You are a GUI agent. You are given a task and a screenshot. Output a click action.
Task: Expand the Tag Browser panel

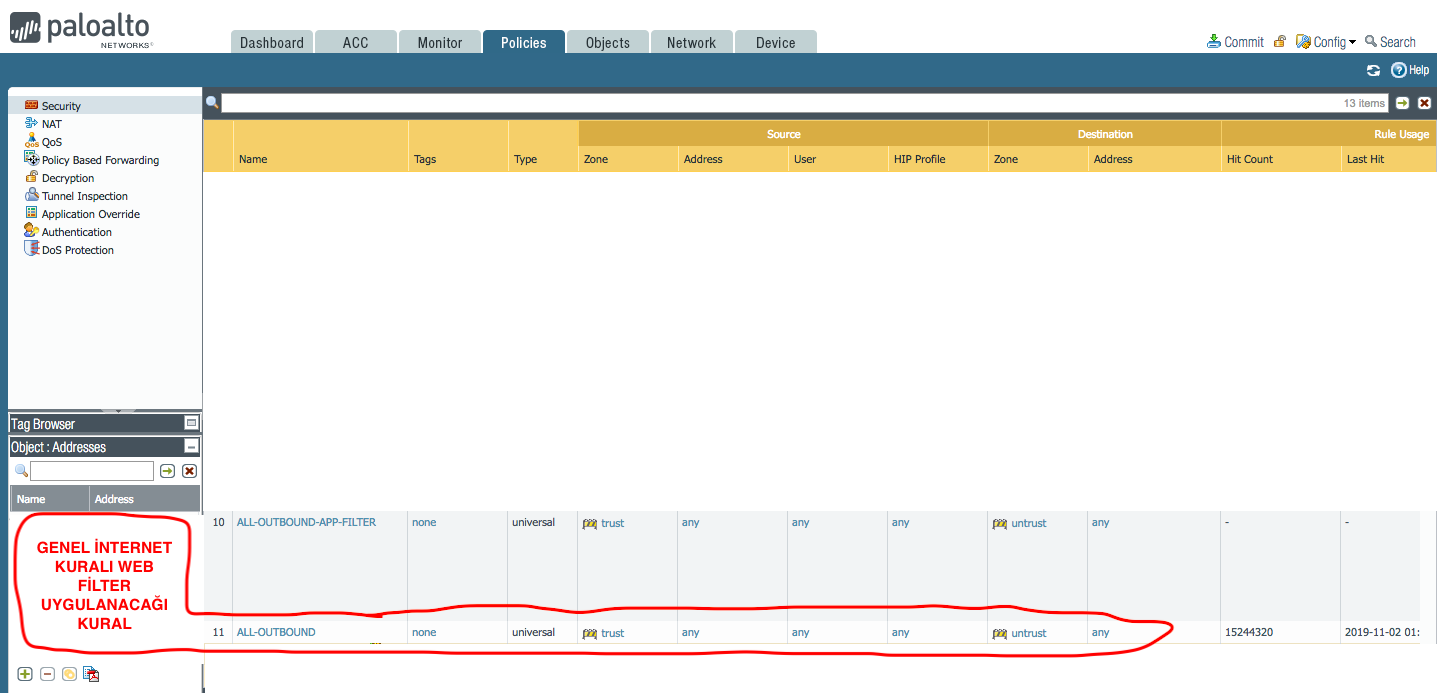(191, 424)
